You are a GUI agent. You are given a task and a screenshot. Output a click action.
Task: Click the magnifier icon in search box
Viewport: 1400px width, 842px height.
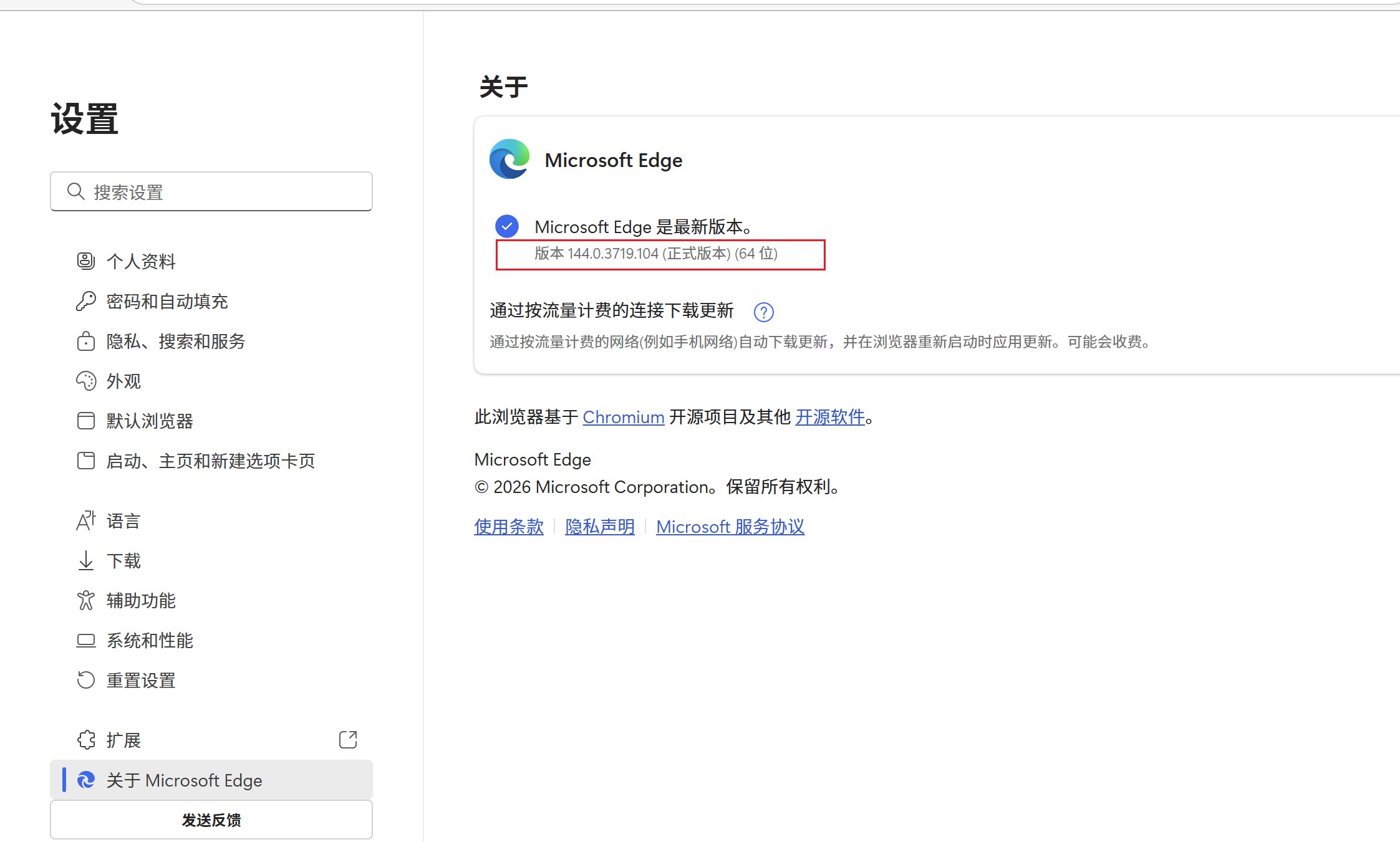[x=75, y=191]
